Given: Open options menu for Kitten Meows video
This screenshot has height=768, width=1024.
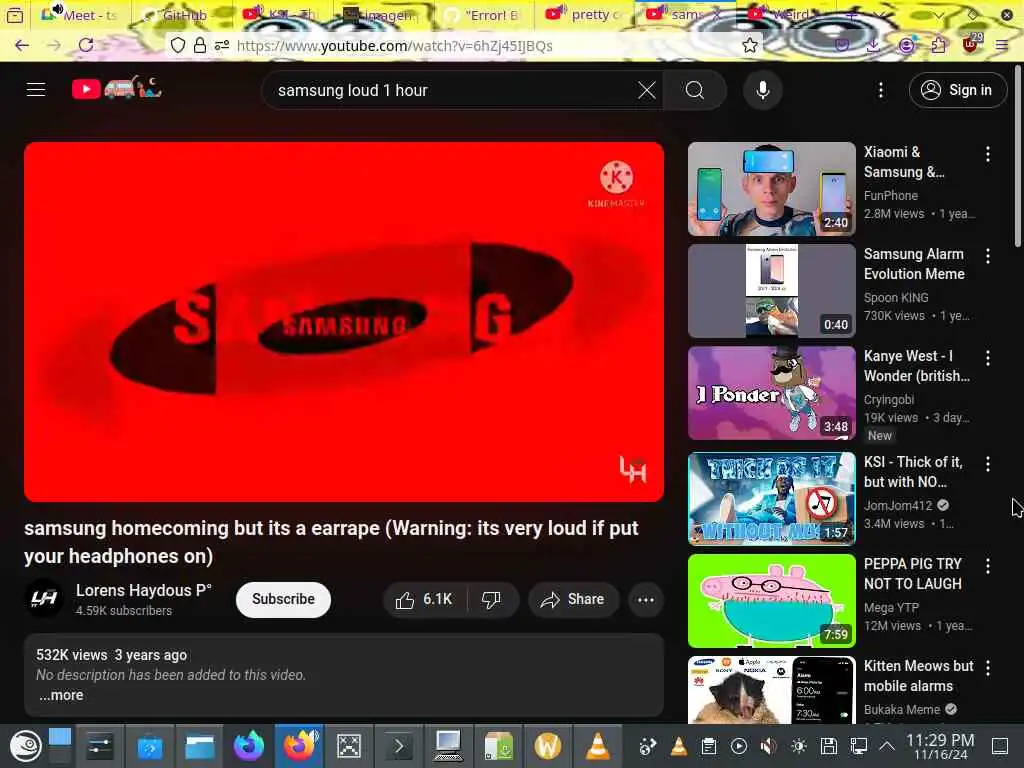Looking at the screenshot, I should (987, 667).
